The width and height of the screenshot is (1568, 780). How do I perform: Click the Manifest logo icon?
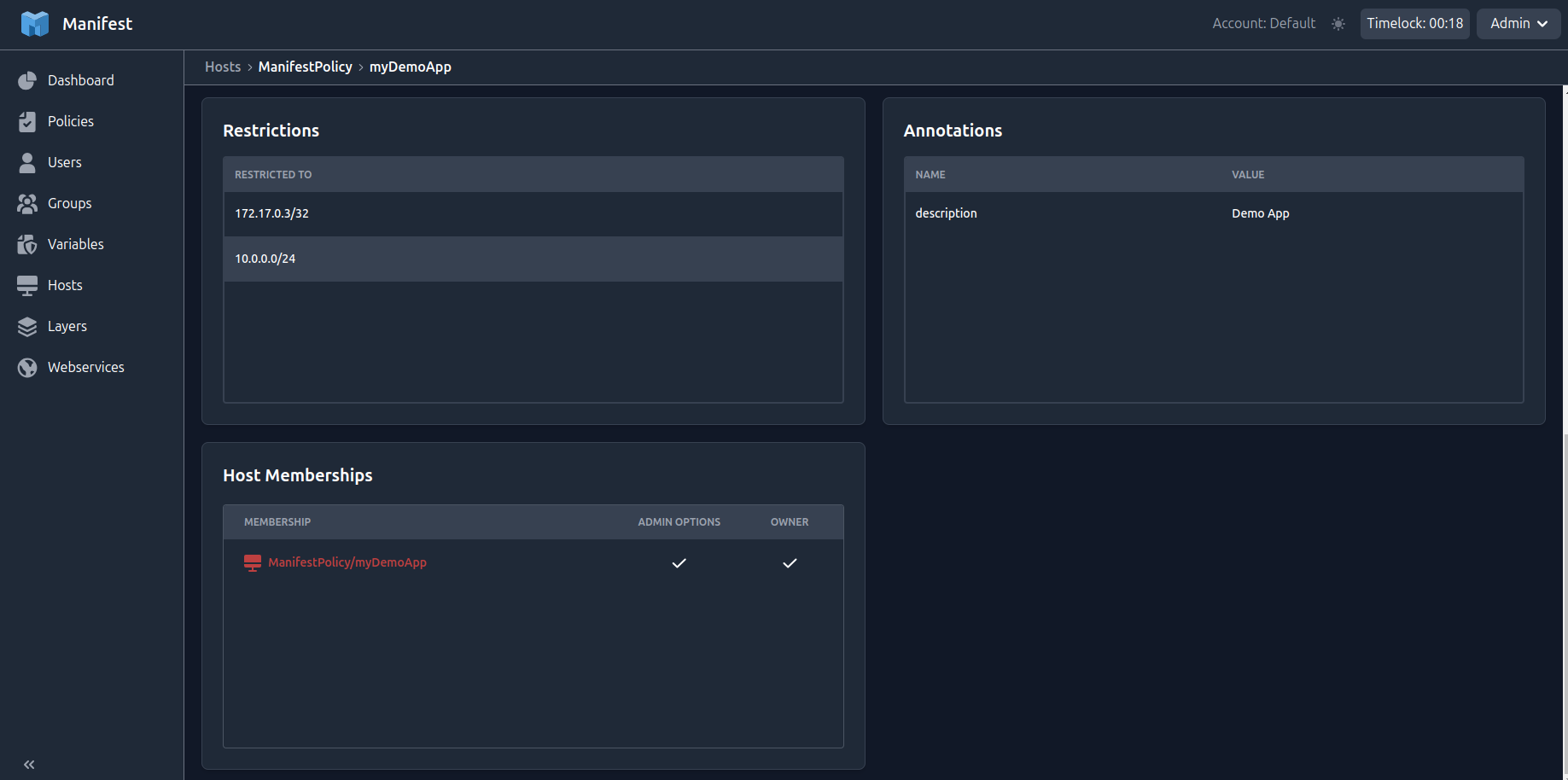(x=35, y=24)
